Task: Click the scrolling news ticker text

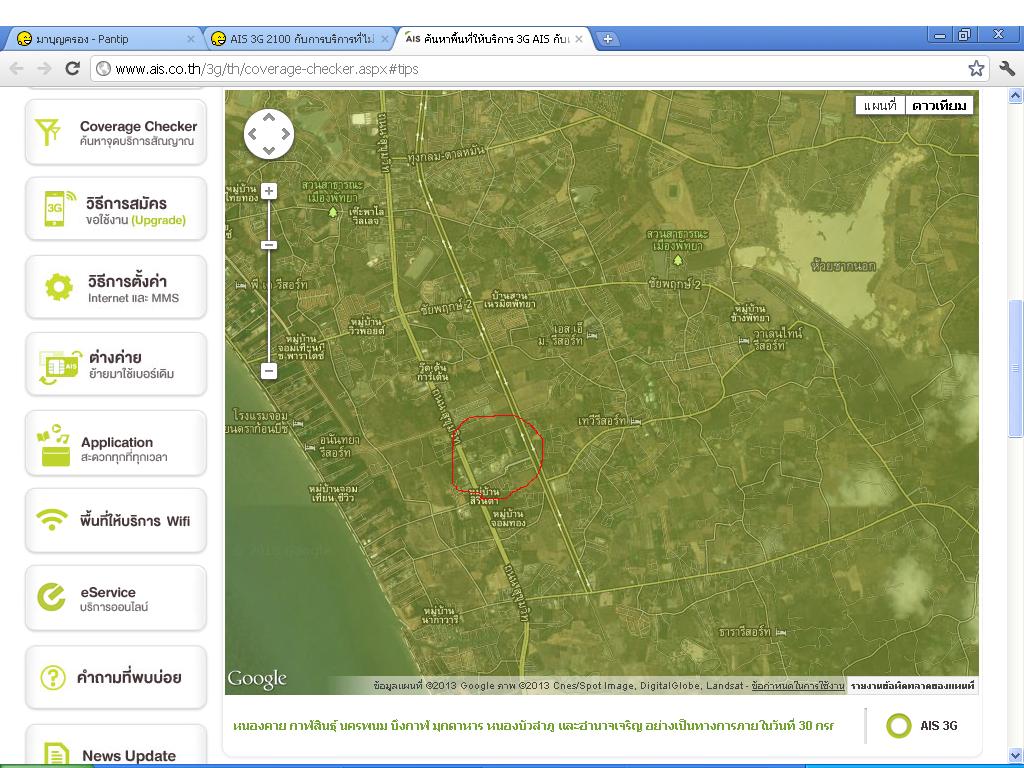Action: tap(533, 726)
